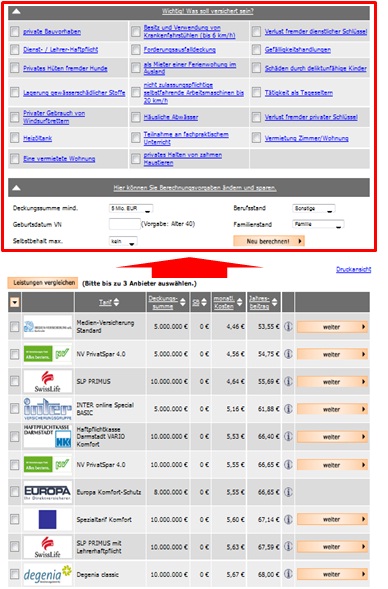Image resolution: width=388 pixels, height=589 pixels.
Task: Show info for SLP PRIMUS 55,69 € row
Action: pos(288,381)
